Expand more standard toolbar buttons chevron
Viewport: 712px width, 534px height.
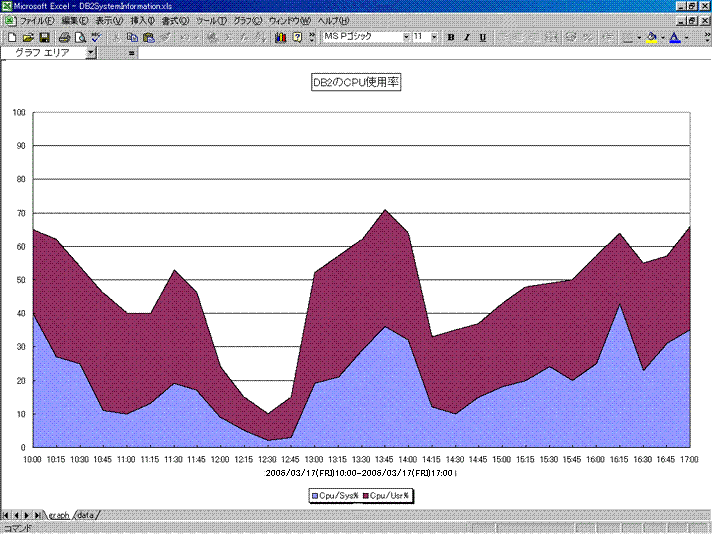[312, 37]
